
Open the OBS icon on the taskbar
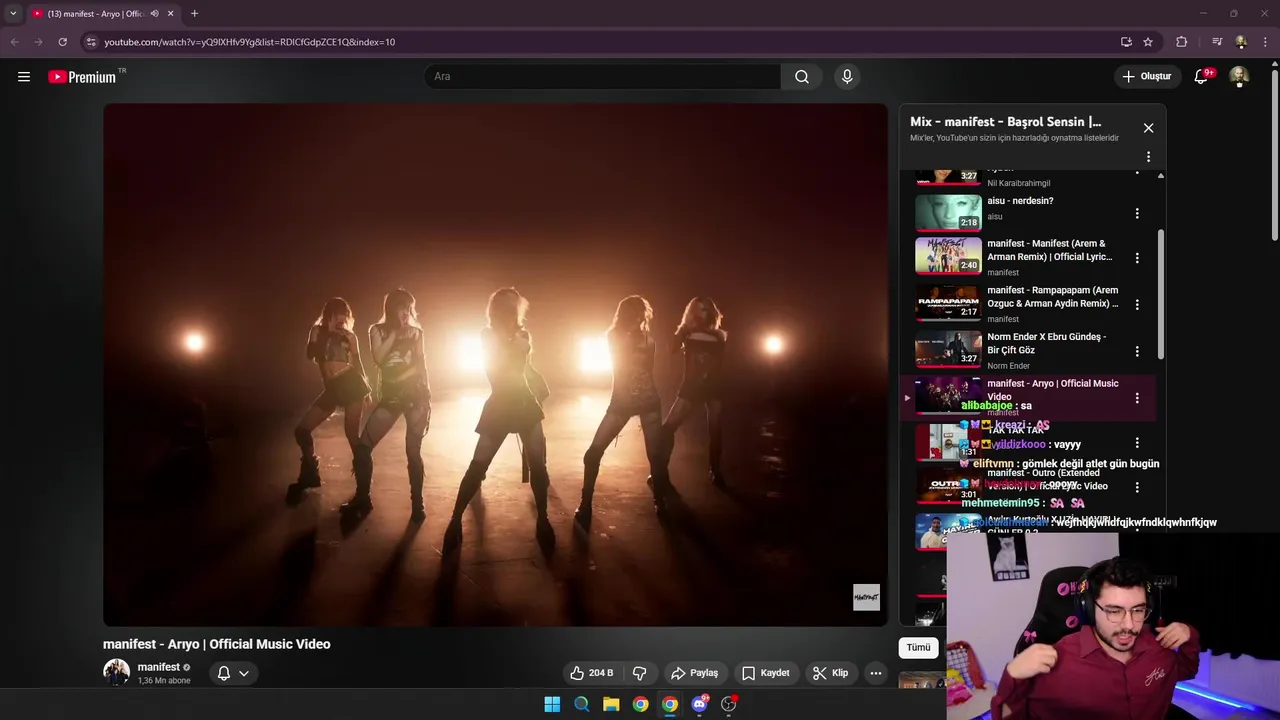point(729,704)
